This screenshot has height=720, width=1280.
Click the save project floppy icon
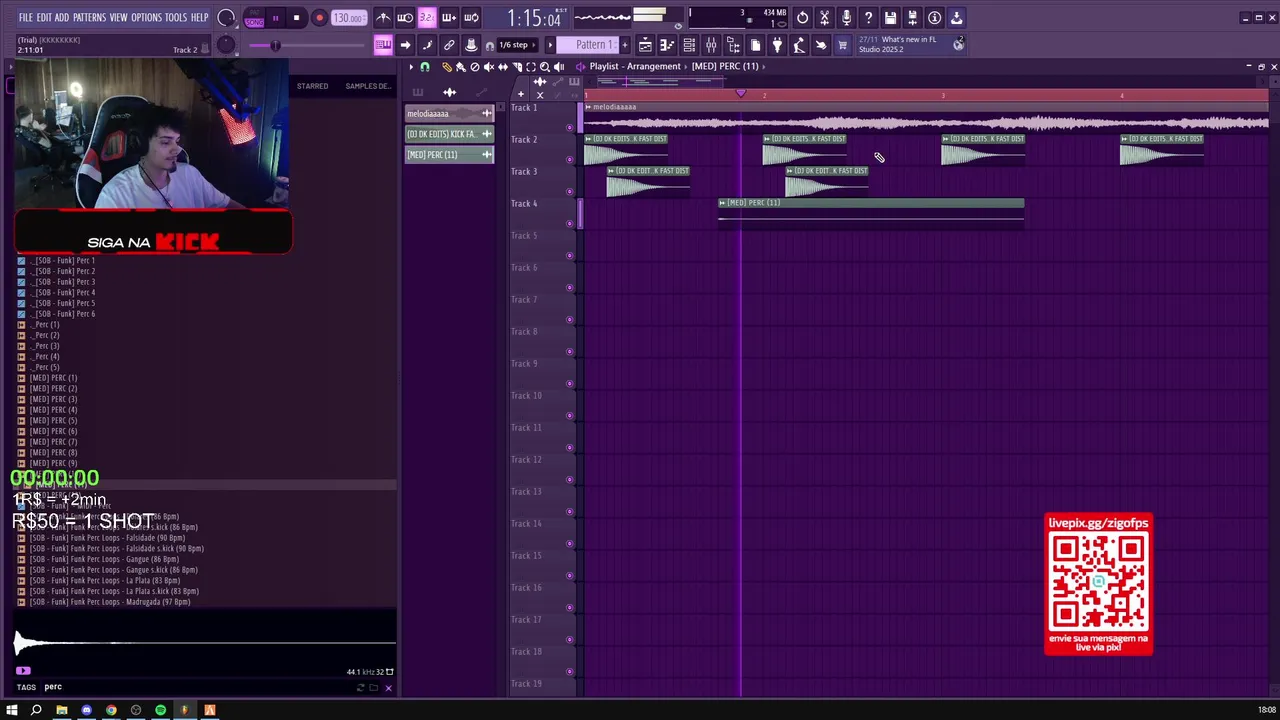click(890, 18)
